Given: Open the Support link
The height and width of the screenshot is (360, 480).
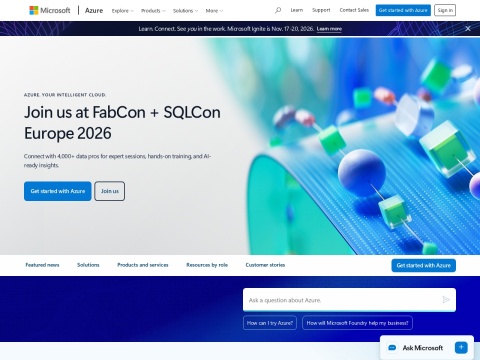Looking at the screenshot, I should click(x=321, y=10).
